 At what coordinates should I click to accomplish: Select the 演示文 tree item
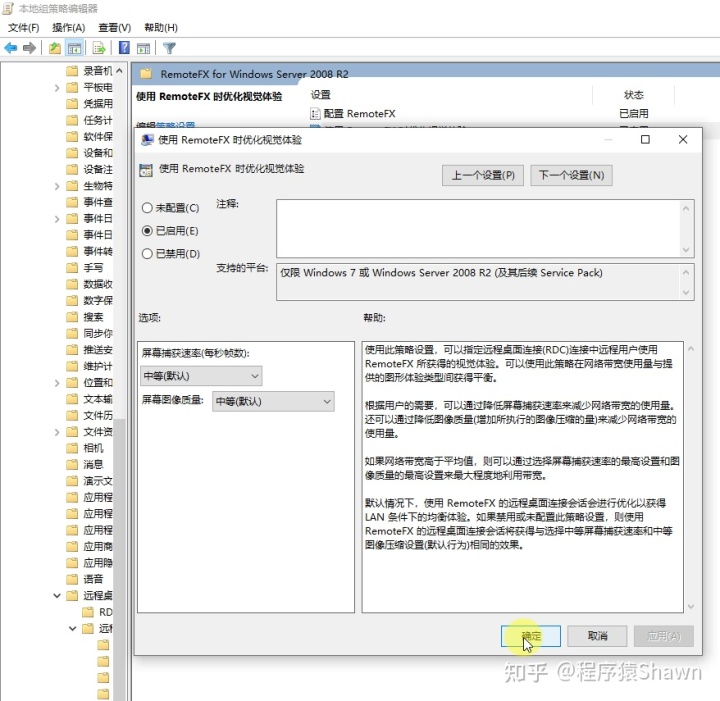[97, 481]
